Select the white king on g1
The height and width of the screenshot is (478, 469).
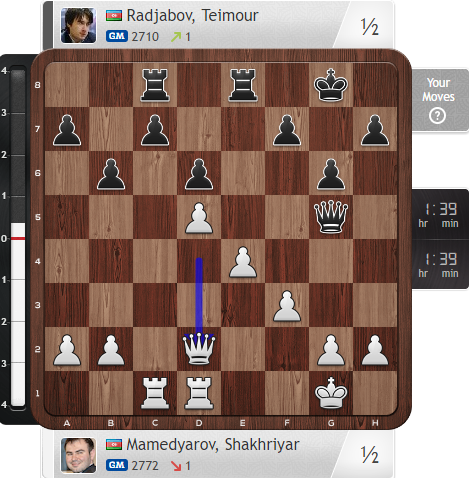tap(331, 393)
